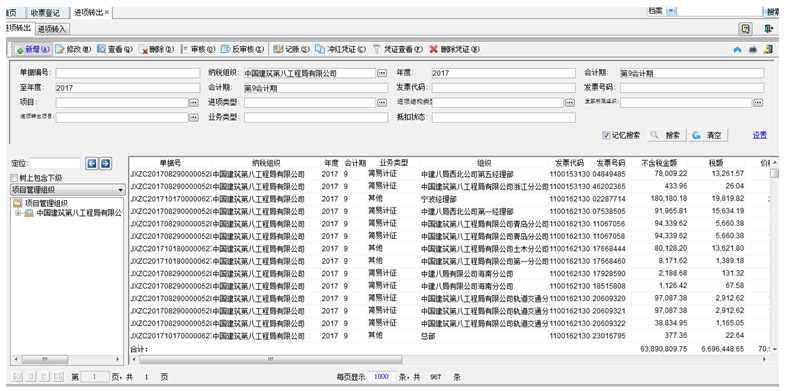Click the table vertical scrollbar thumb

click(774, 173)
